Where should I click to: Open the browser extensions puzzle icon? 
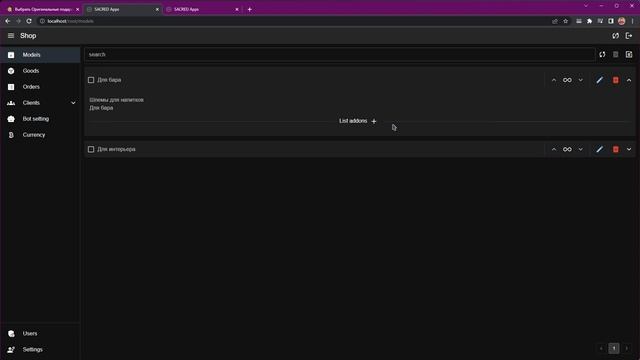589,21
